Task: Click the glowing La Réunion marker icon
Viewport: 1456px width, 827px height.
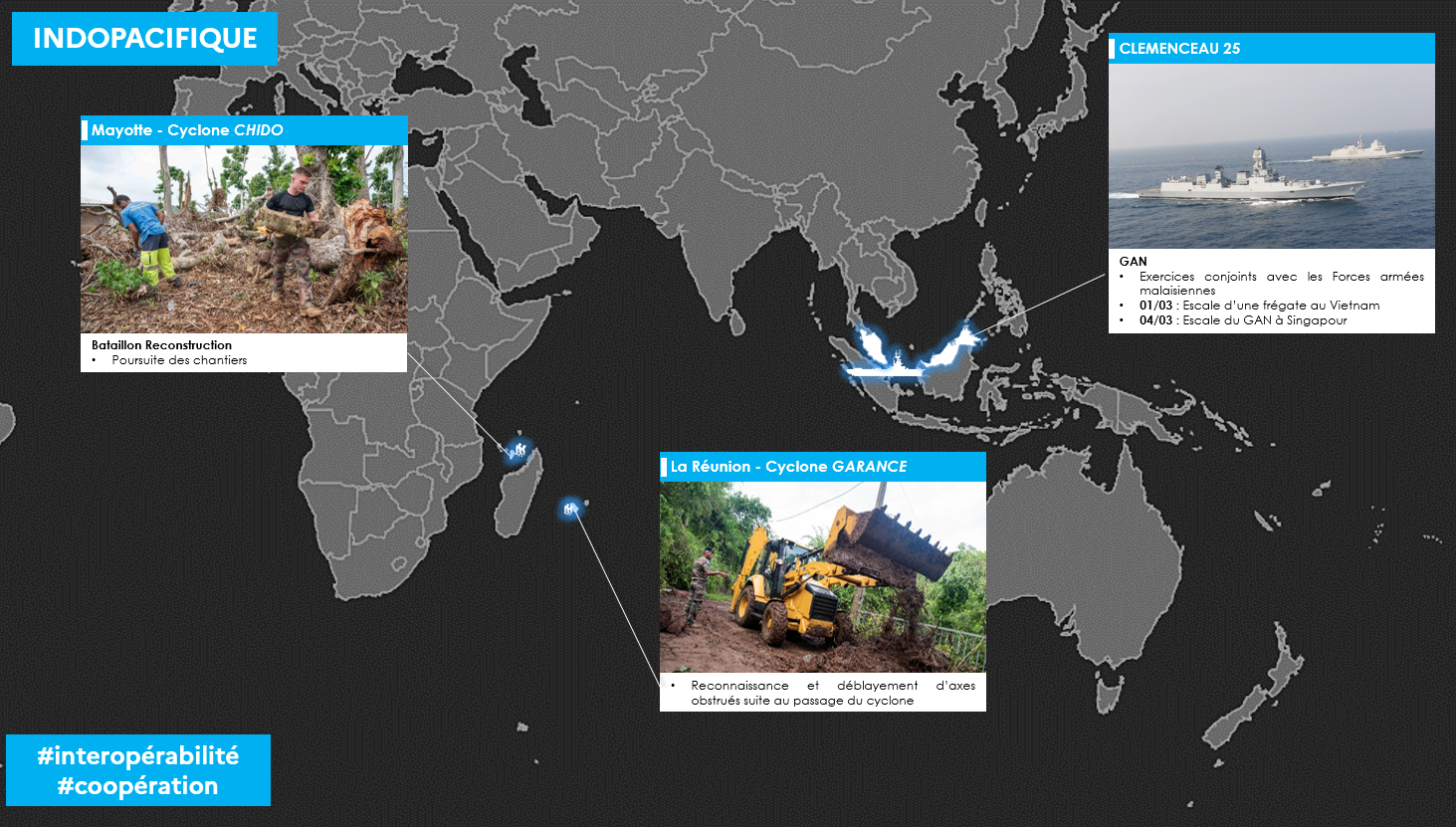Action: [570, 509]
